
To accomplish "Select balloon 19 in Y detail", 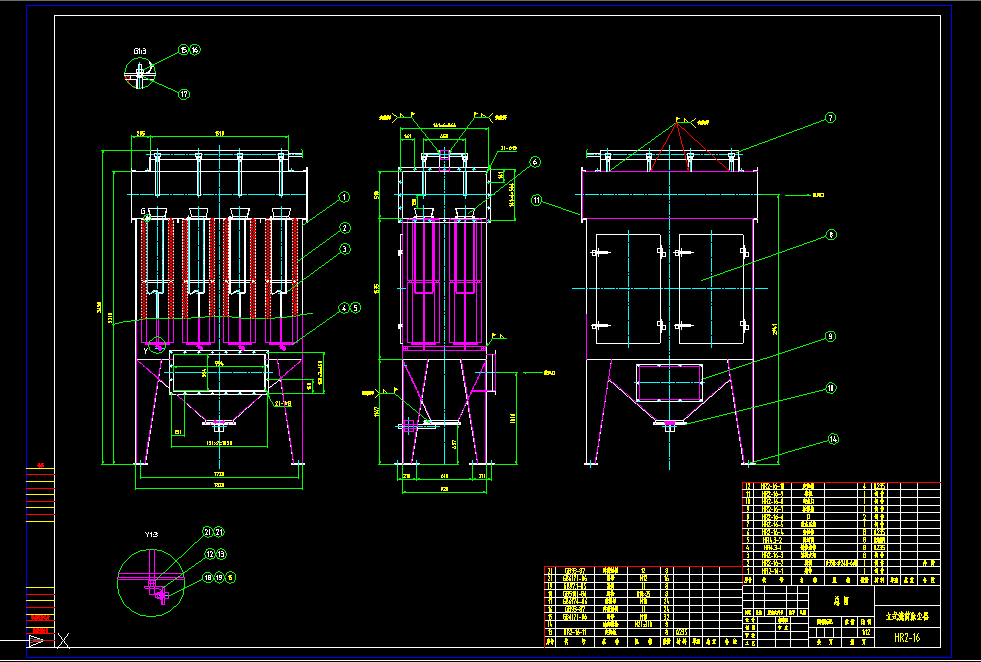I will point(220,578).
